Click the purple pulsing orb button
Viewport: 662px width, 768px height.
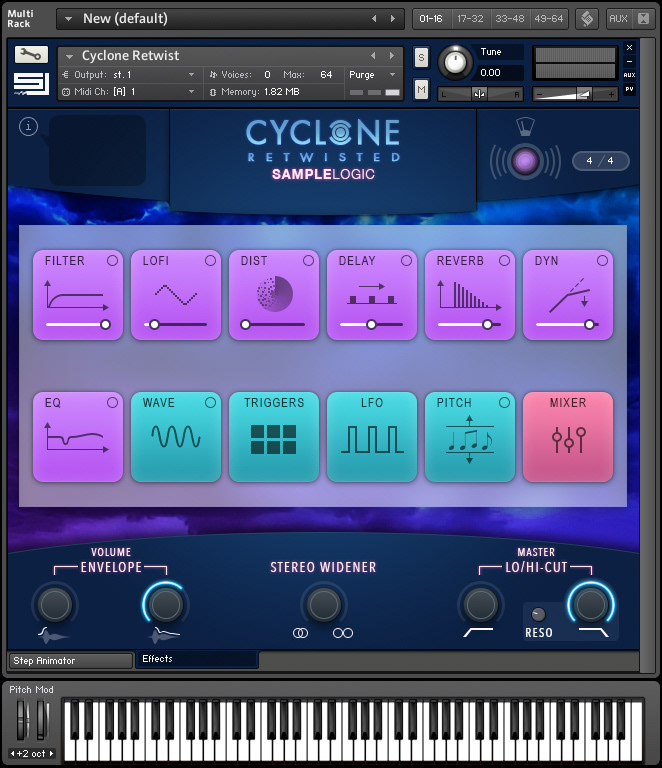pos(525,161)
